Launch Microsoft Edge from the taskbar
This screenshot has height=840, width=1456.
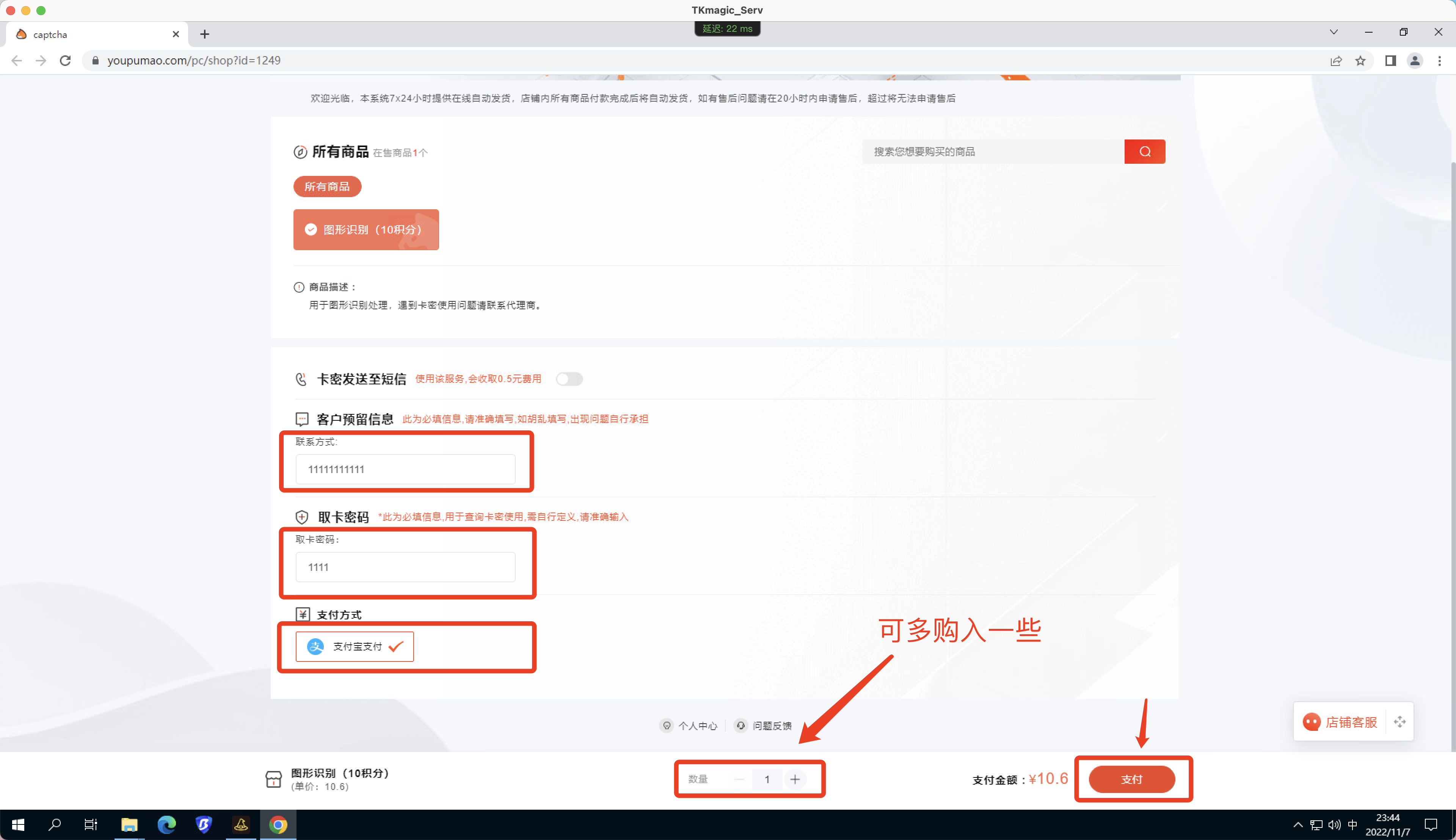click(167, 824)
